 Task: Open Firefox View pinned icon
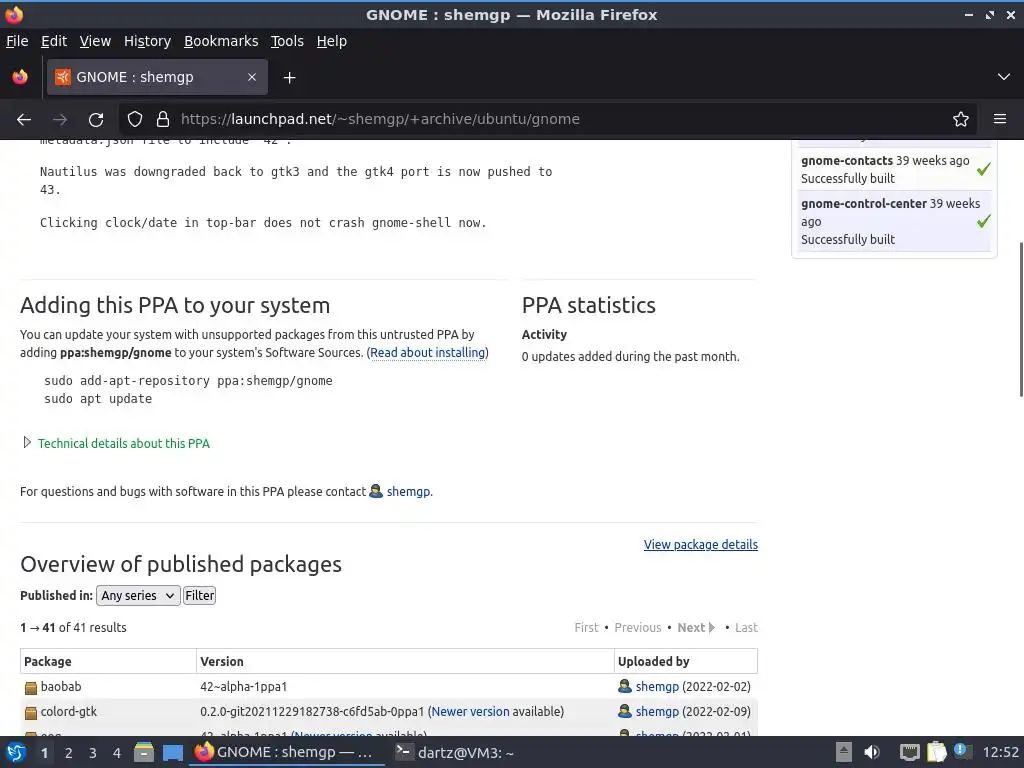tap(20, 77)
